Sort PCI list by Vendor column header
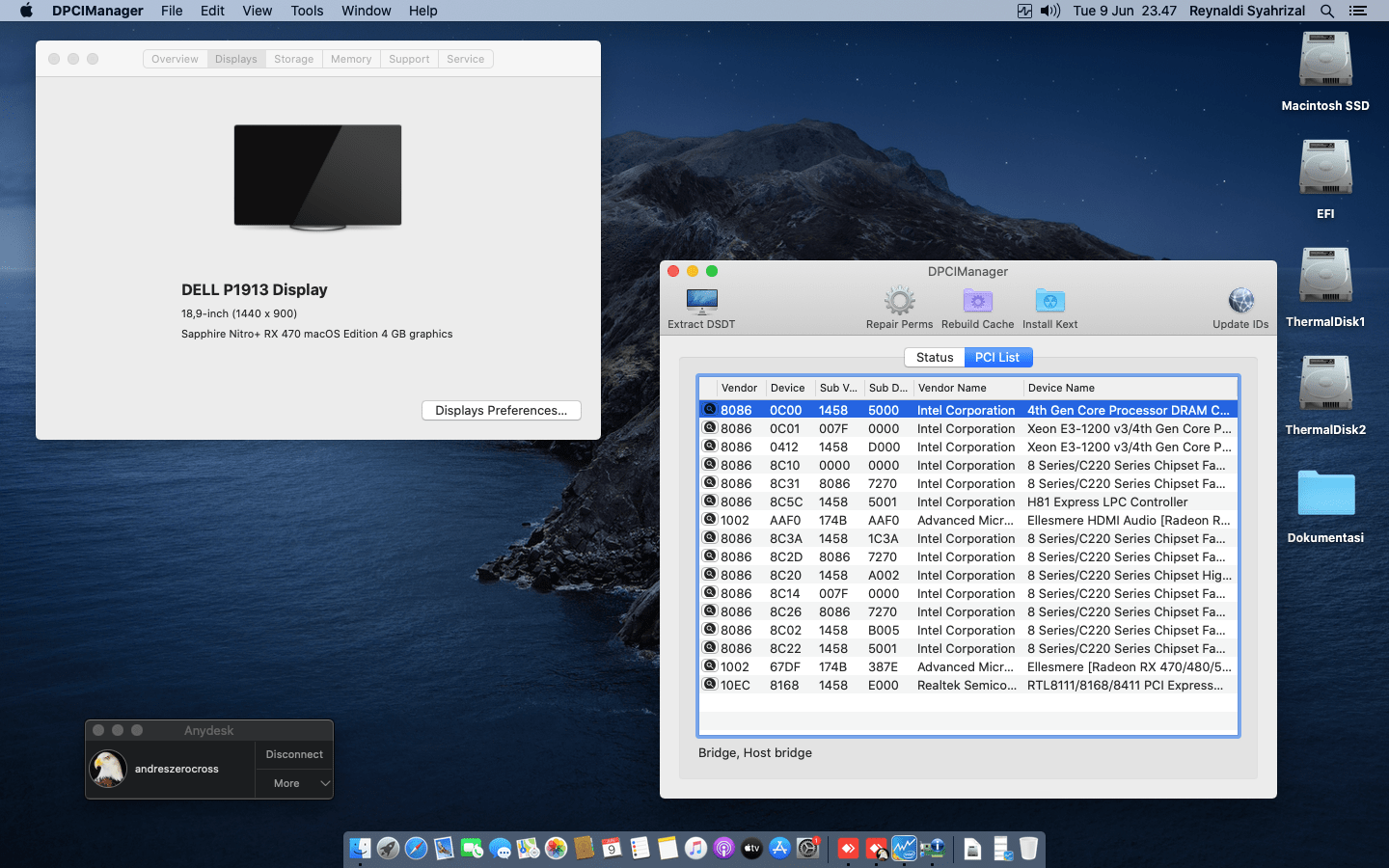 click(x=739, y=388)
